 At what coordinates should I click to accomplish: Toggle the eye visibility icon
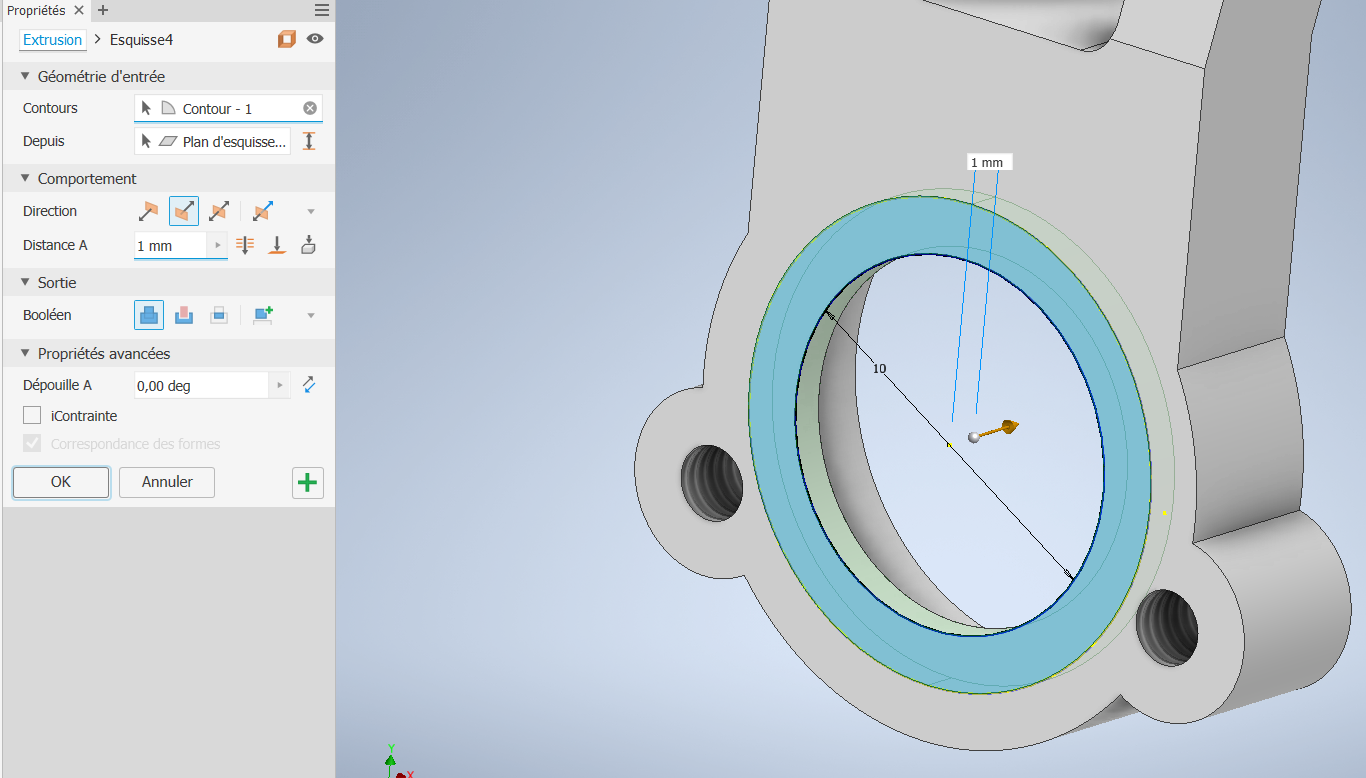(315, 39)
